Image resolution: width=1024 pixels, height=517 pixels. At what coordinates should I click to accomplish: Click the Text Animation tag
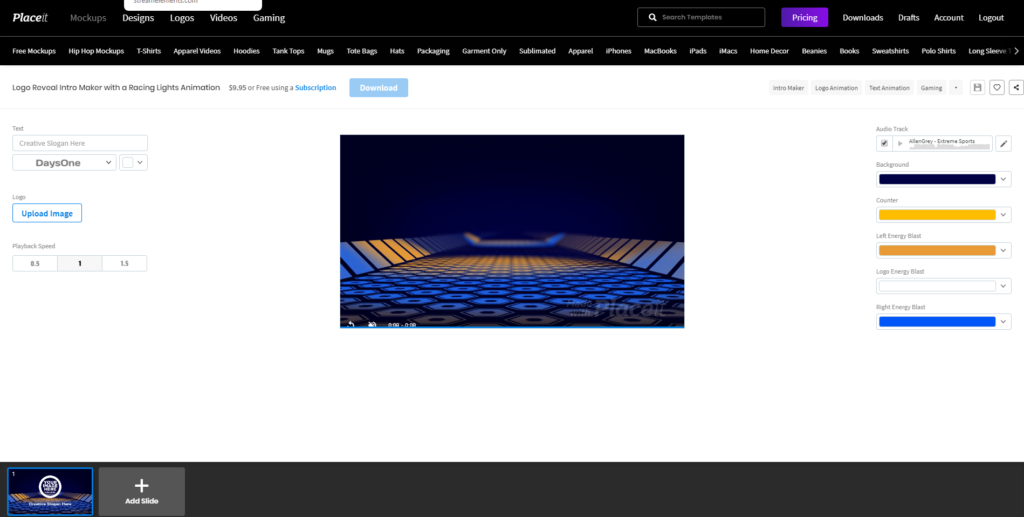click(x=889, y=87)
